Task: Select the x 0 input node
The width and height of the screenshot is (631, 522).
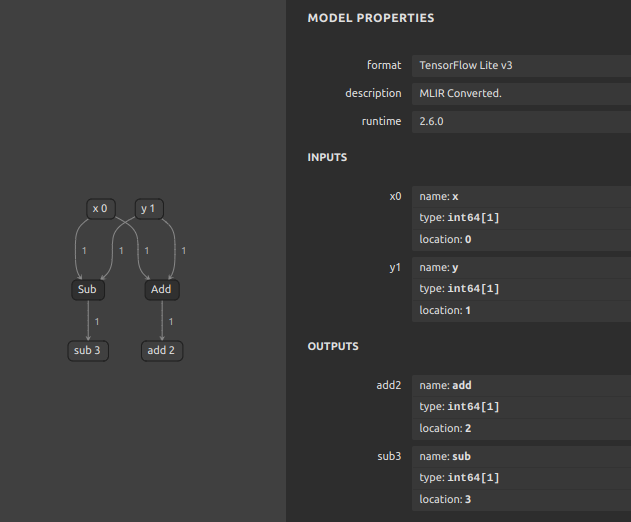Action: pyautogui.click(x=101, y=208)
